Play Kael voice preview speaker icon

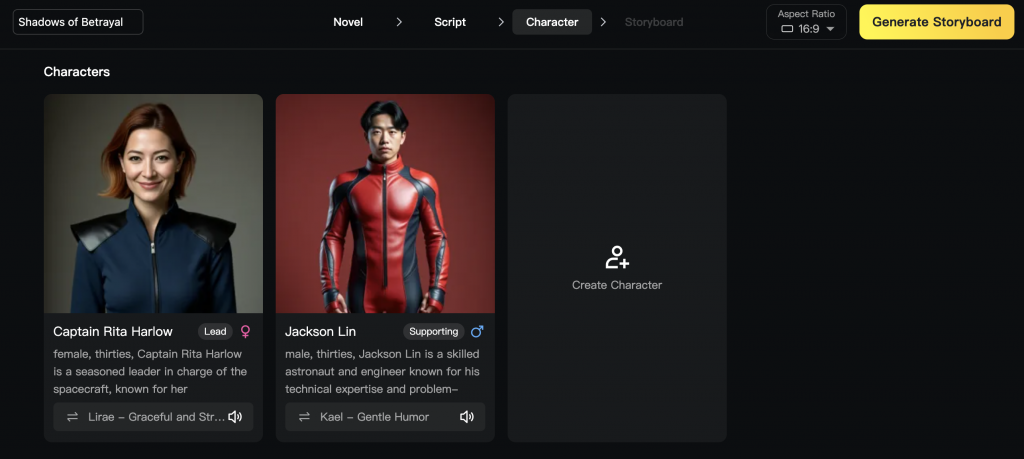pyautogui.click(x=467, y=417)
